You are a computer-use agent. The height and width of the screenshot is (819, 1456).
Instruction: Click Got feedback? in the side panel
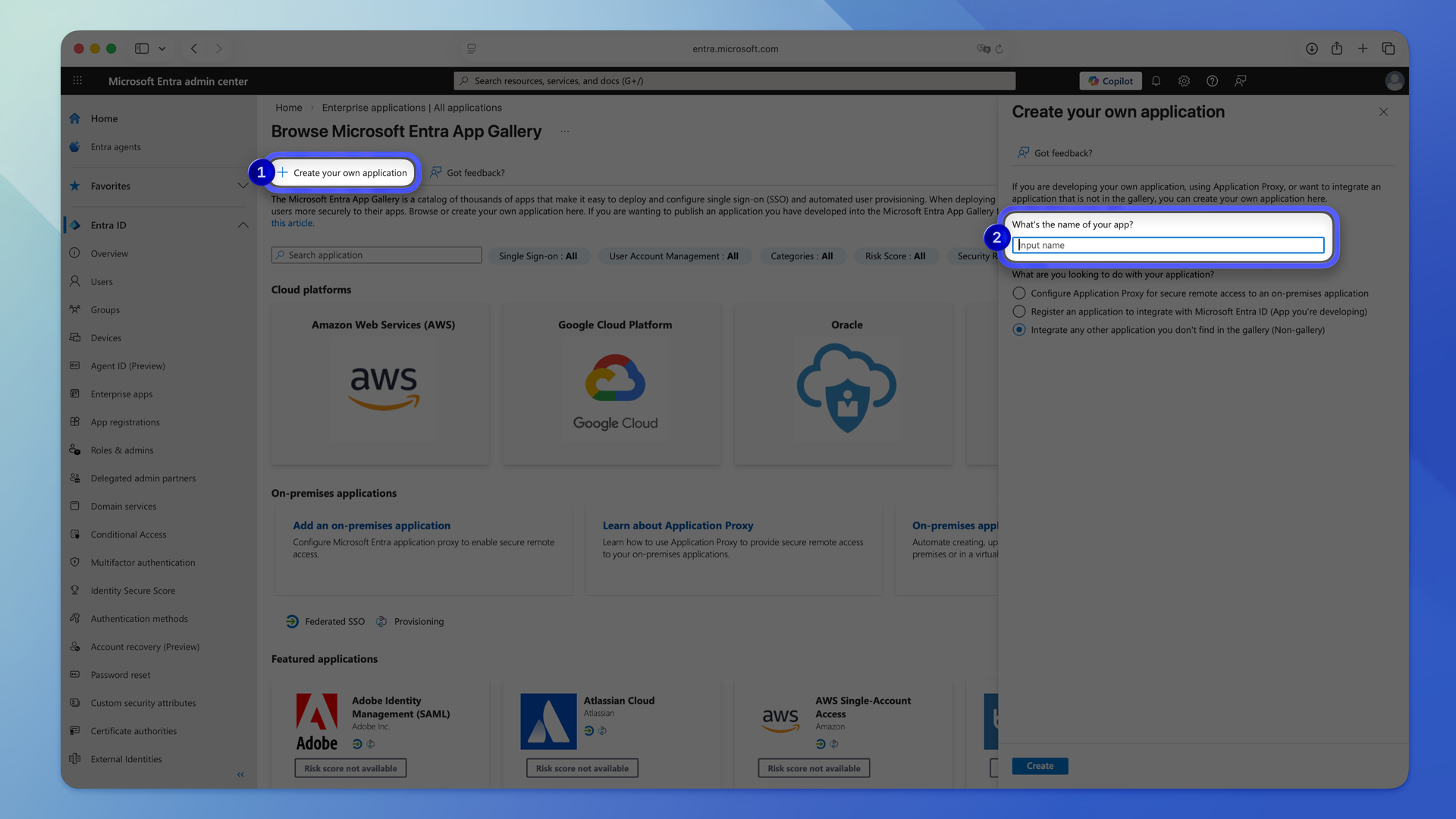tap(1054, 152)
